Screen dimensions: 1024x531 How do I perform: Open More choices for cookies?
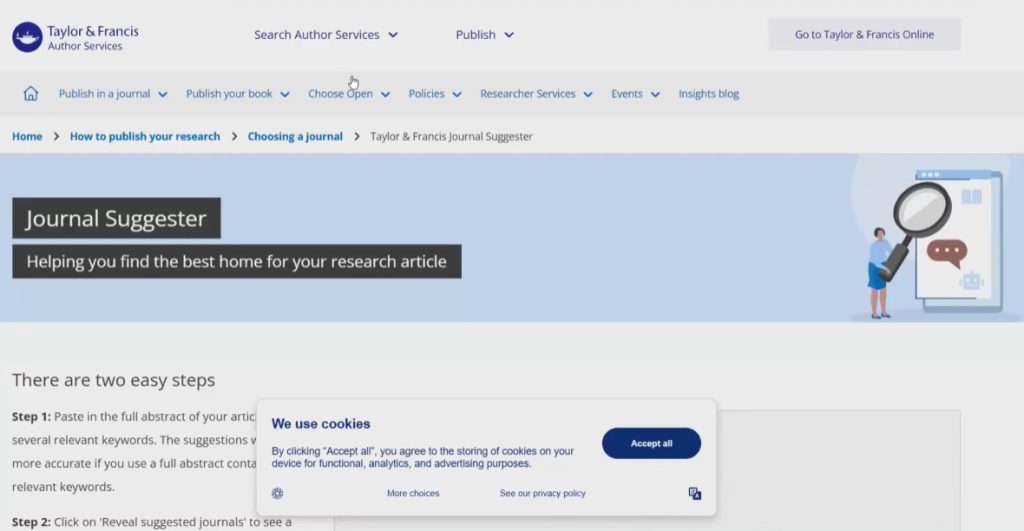coord(413,493)
